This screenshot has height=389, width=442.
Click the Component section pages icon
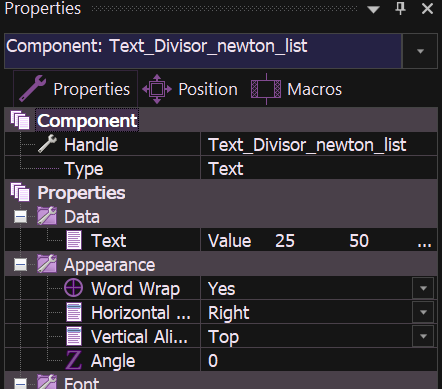pos(20,120)
